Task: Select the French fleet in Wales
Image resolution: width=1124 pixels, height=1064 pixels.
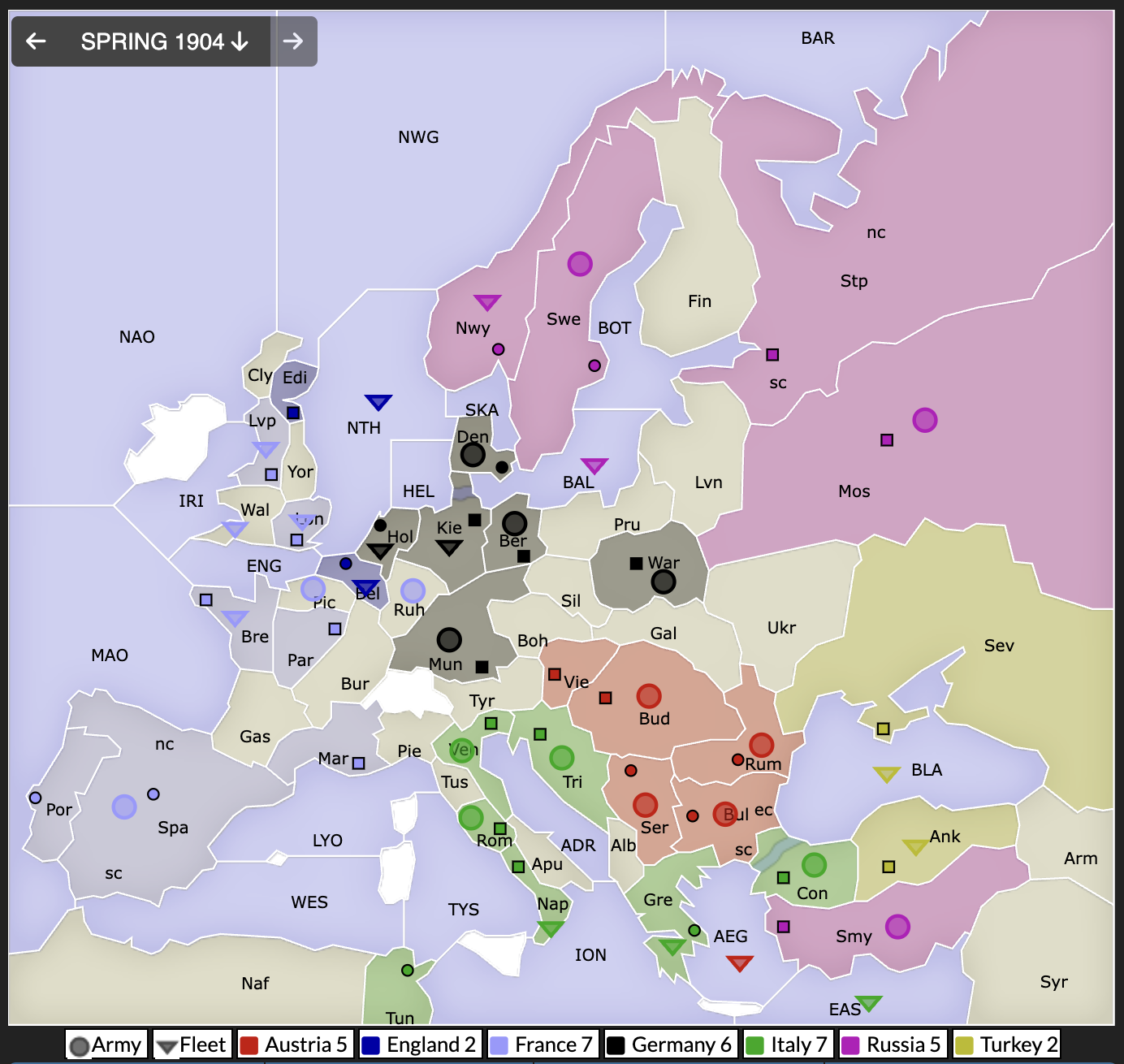Action: (235, 530)
